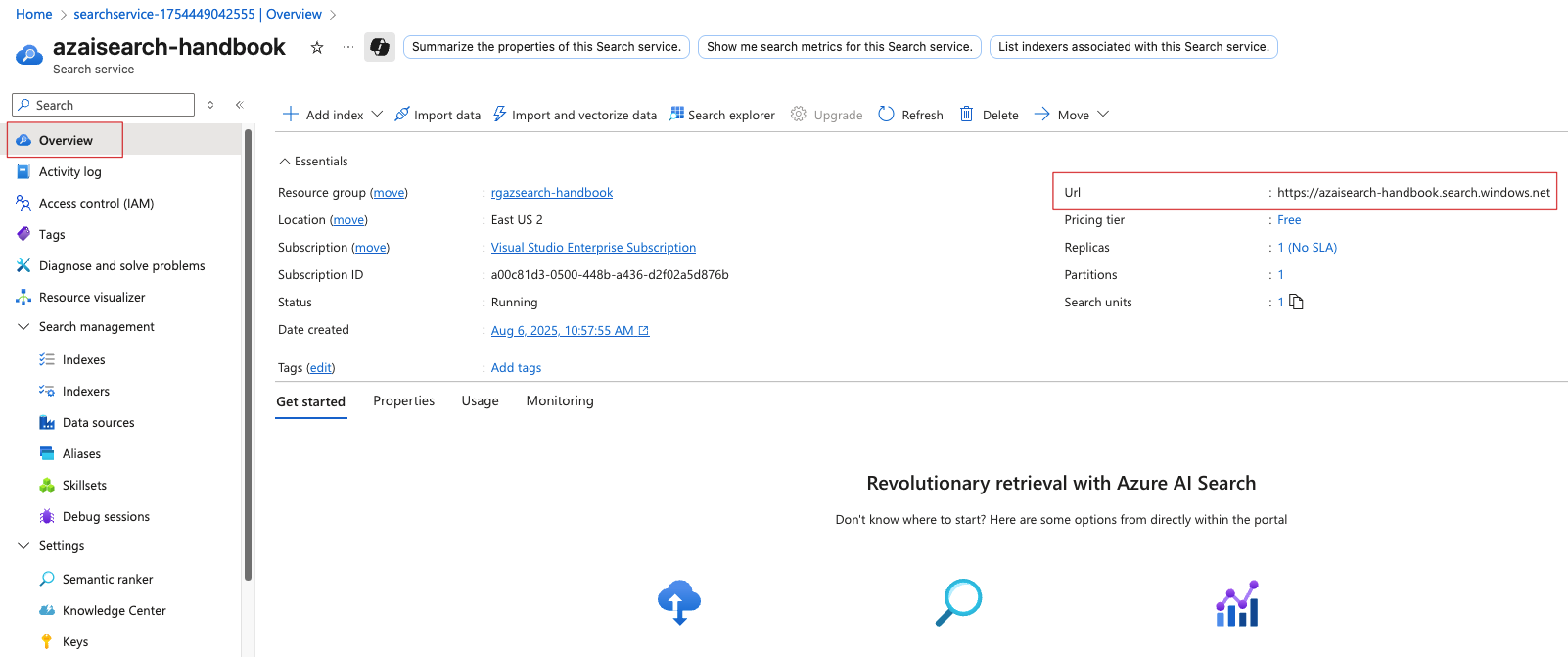Click the sidebar Search input field
Image resolution: width=1568 pixels, height=657 pixels.
(103, 105)
